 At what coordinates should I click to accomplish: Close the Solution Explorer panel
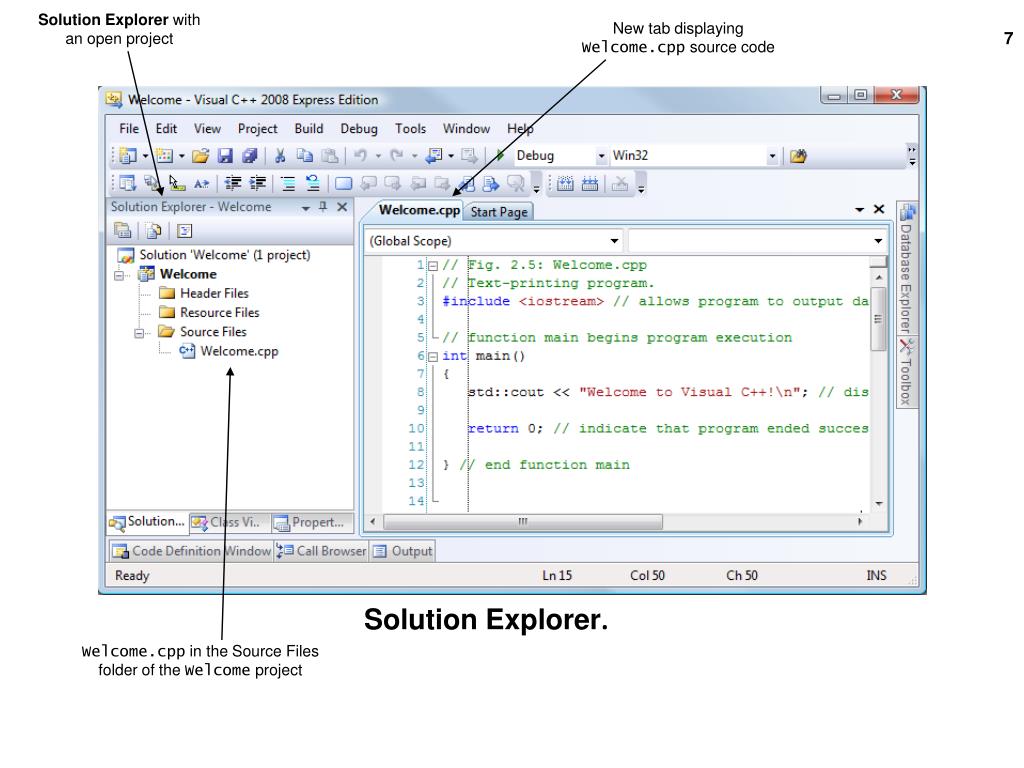pos(342,207)
